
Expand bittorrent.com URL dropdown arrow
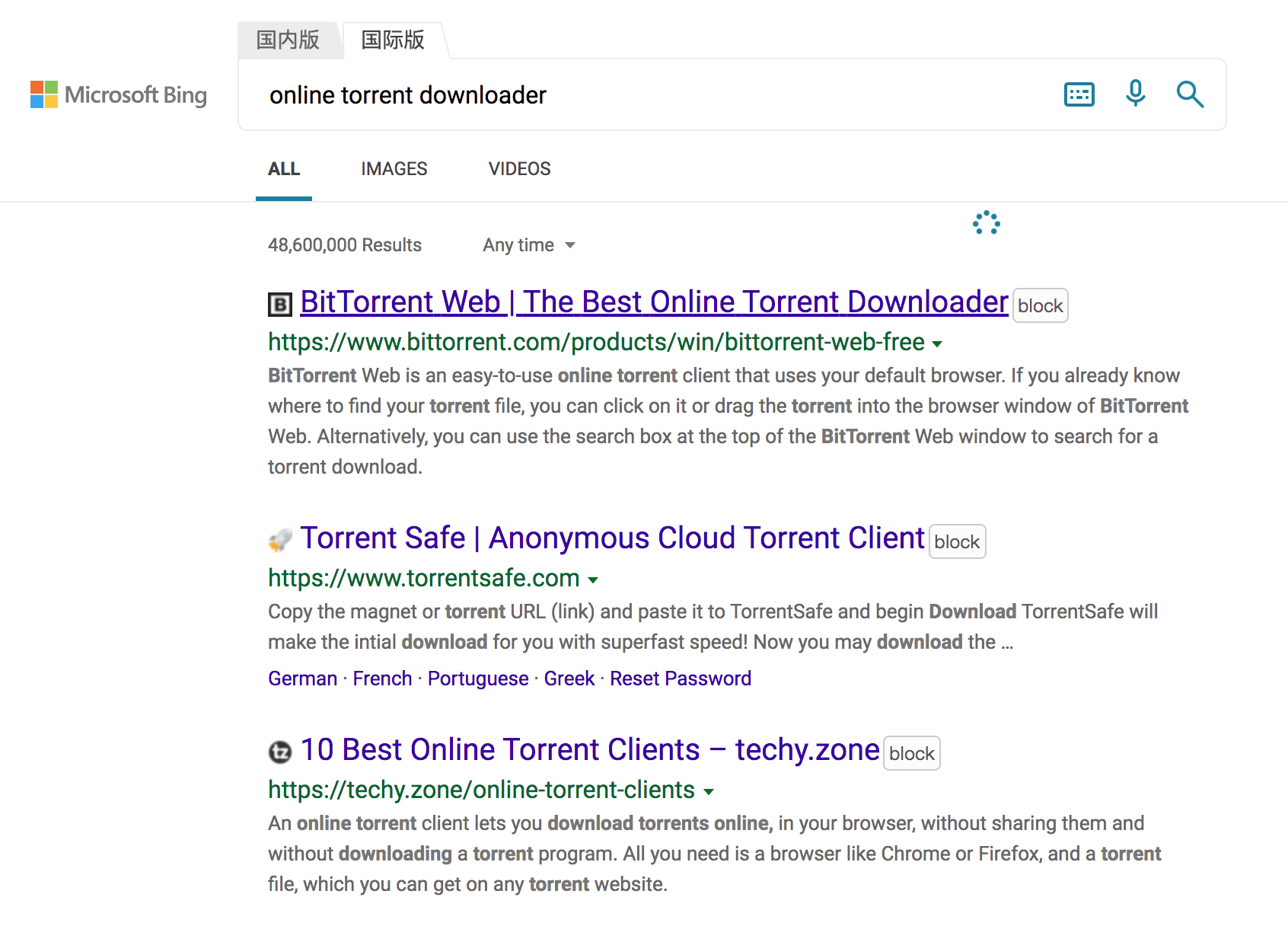937,344
